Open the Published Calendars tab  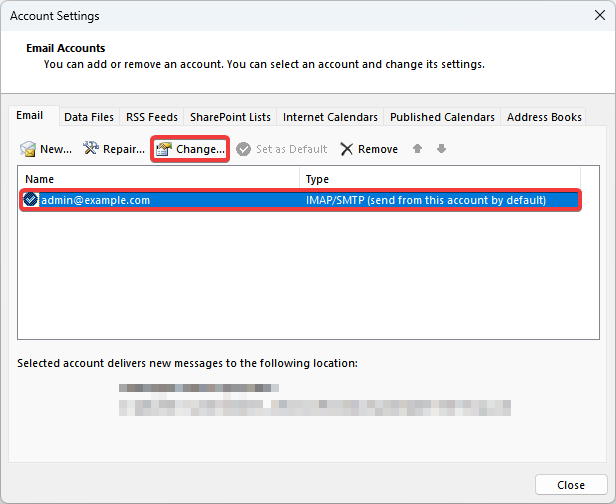click(x=442, y=117)
